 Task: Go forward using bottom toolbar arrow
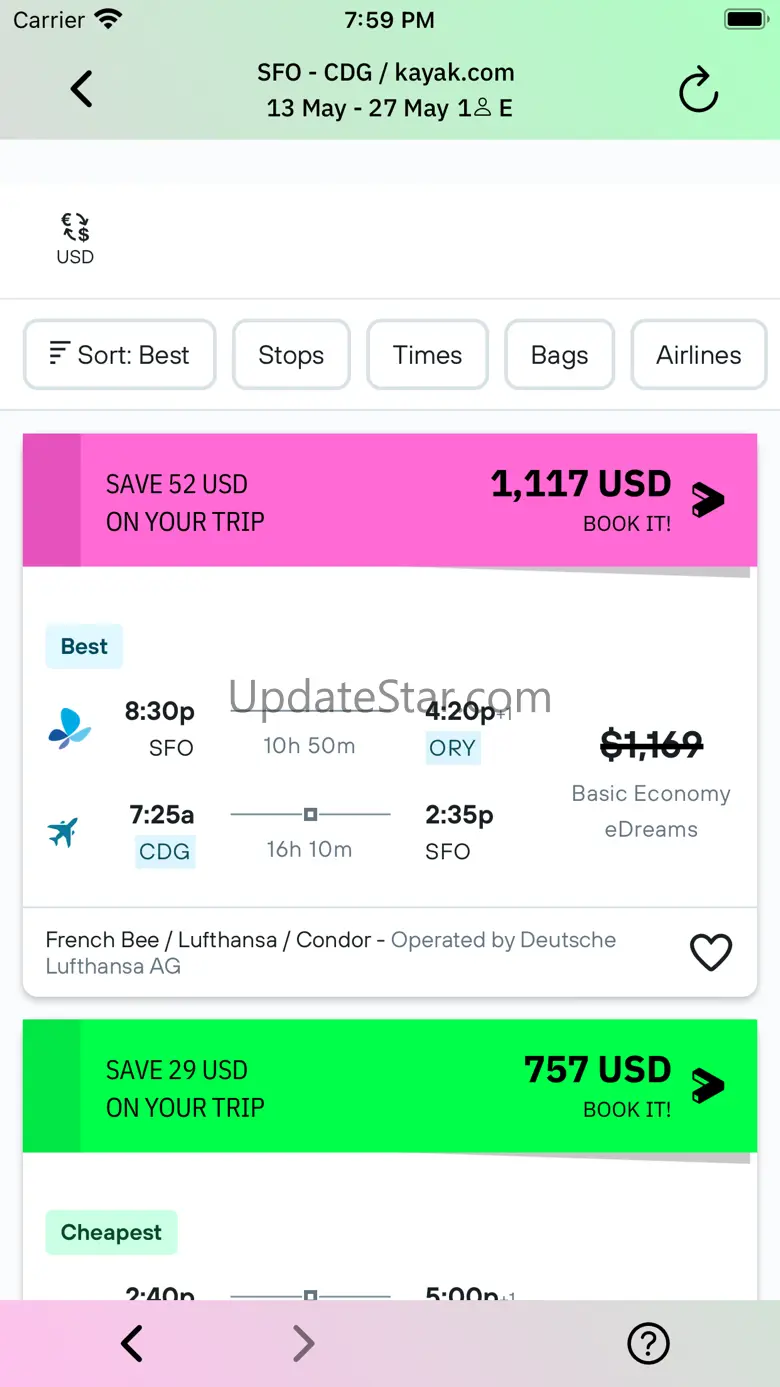coord(304,1344)
